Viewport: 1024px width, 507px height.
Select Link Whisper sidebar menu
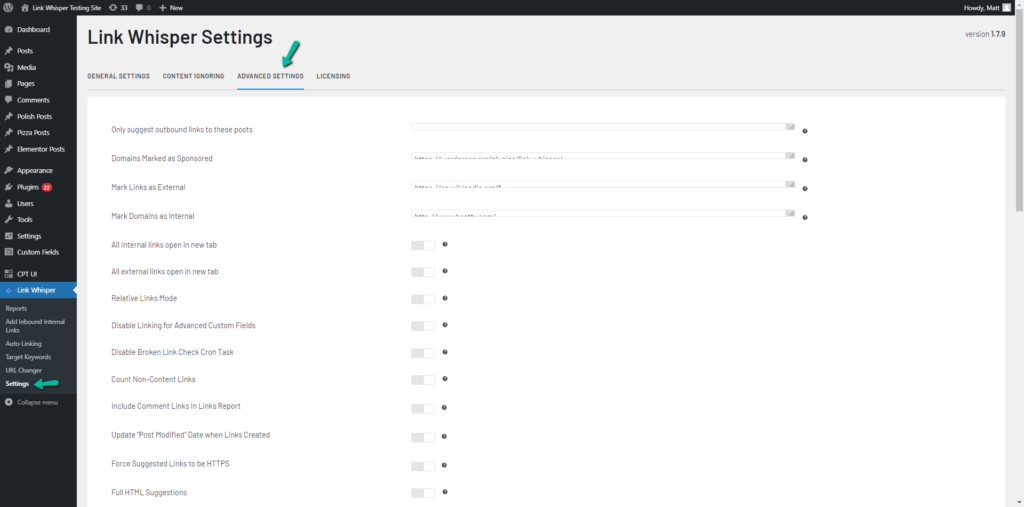pos(38,290)
